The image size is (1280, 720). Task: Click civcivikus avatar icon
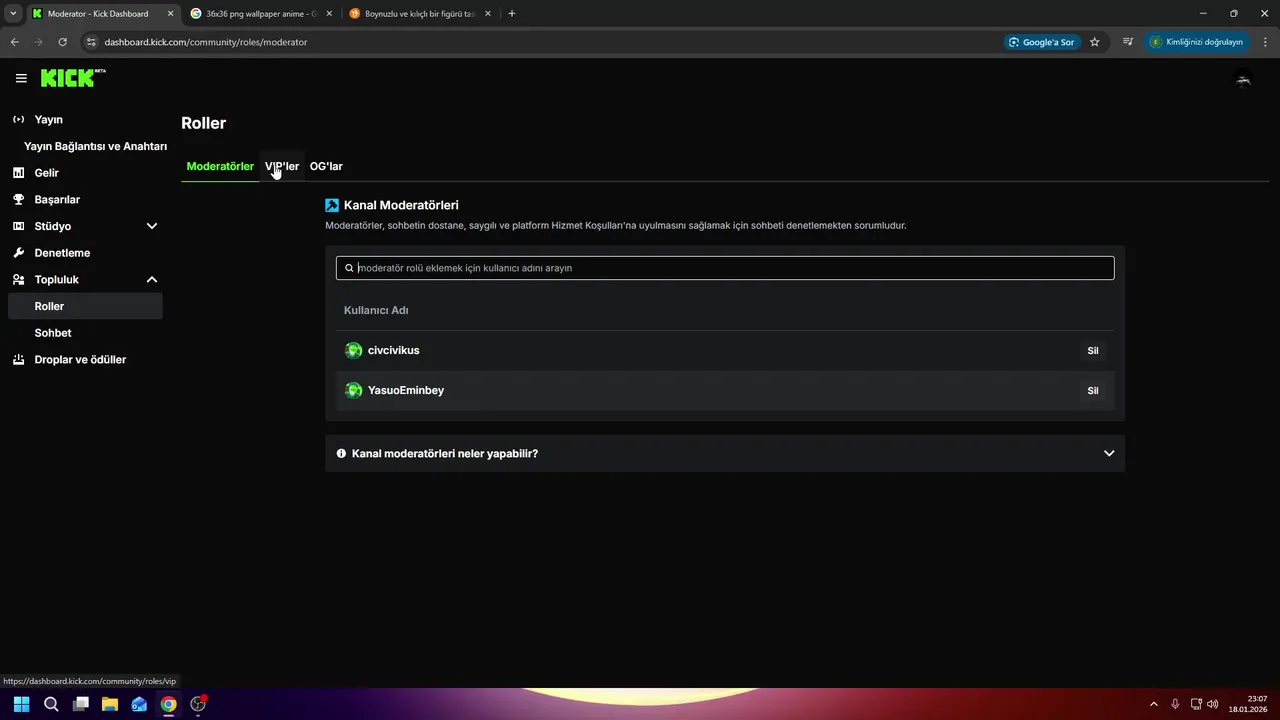point(353,350)
